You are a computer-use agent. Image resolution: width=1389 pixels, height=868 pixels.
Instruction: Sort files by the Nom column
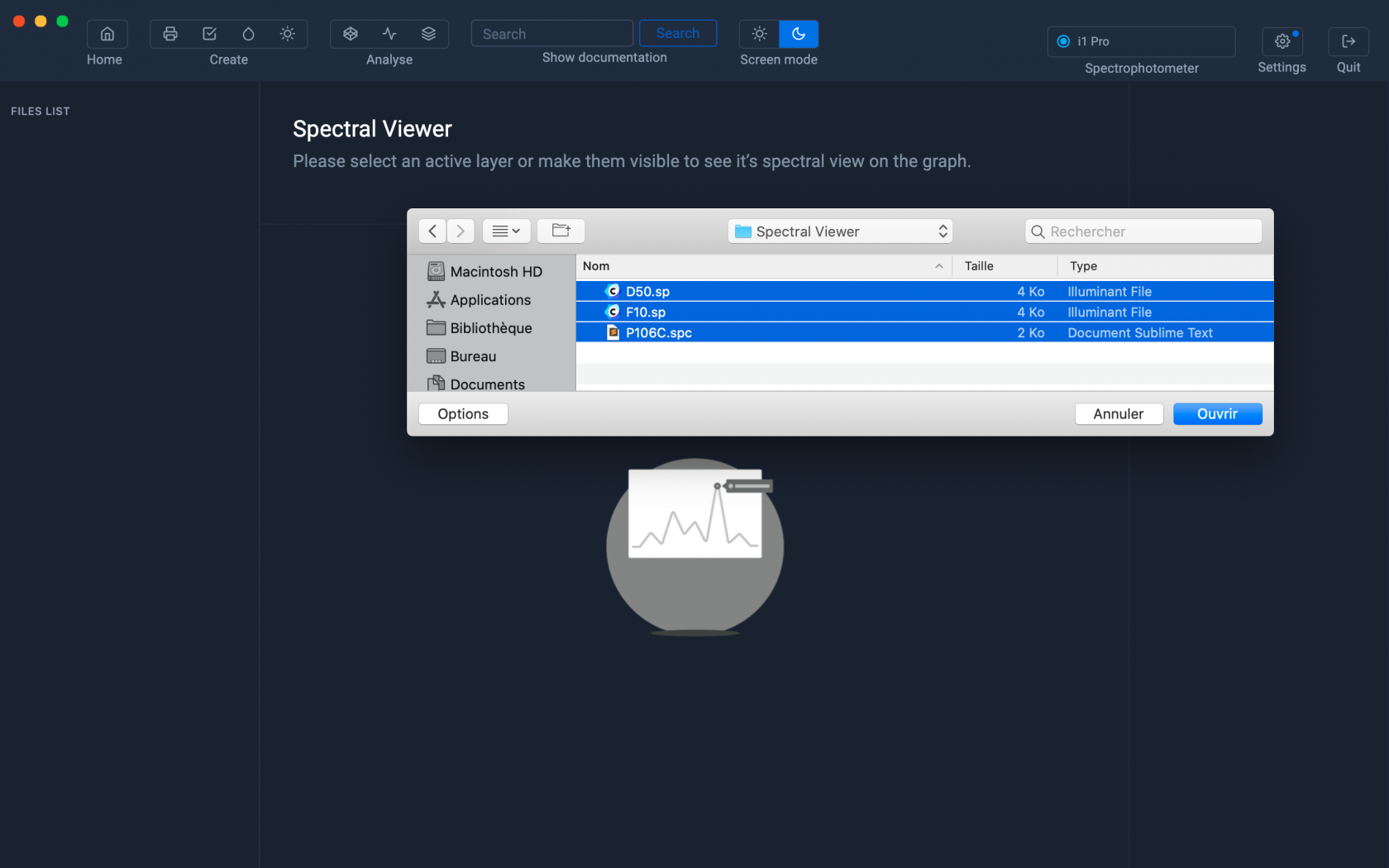(x=764, y=266)
